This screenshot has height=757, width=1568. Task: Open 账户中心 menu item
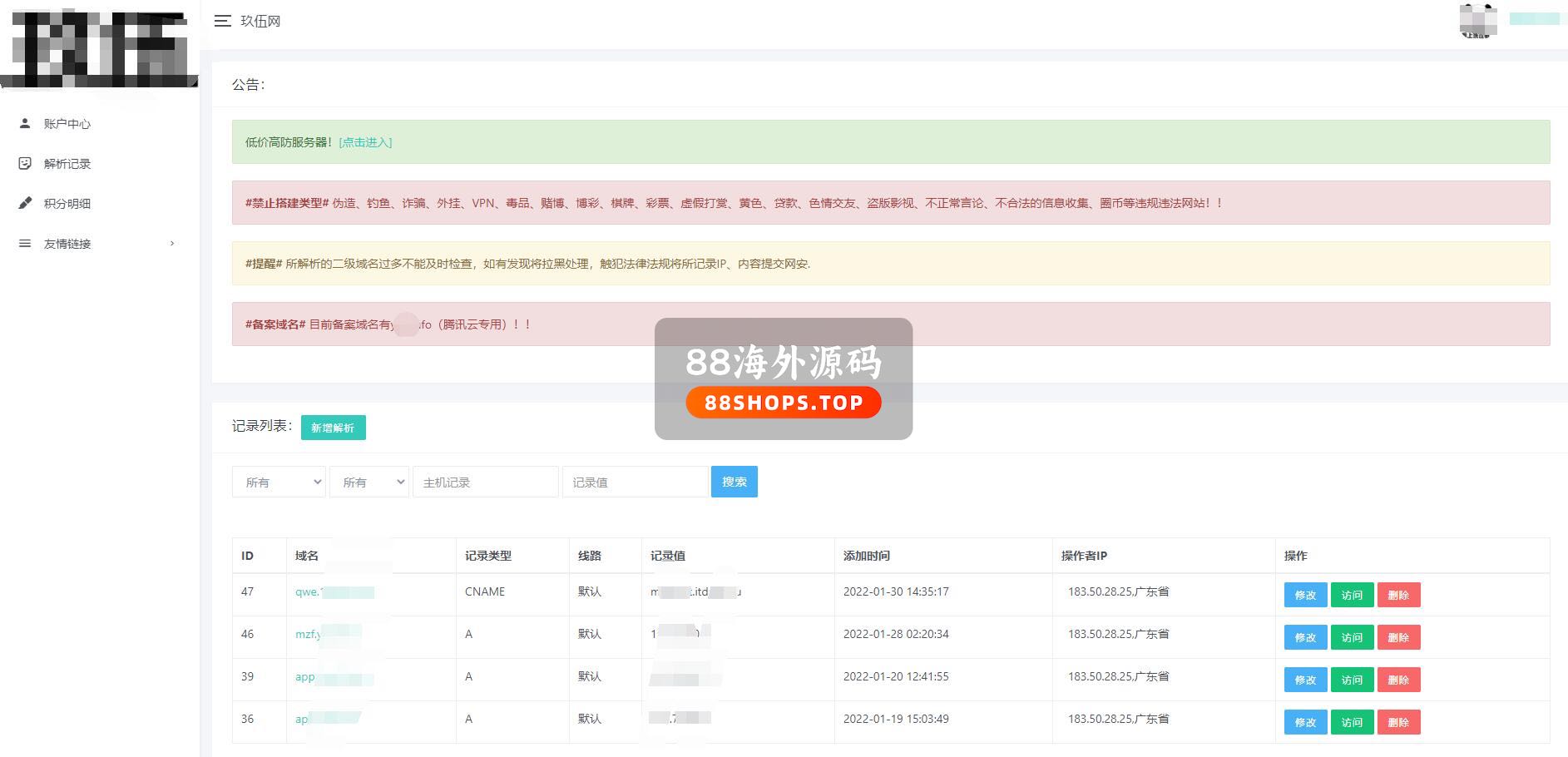pos(67,124)
